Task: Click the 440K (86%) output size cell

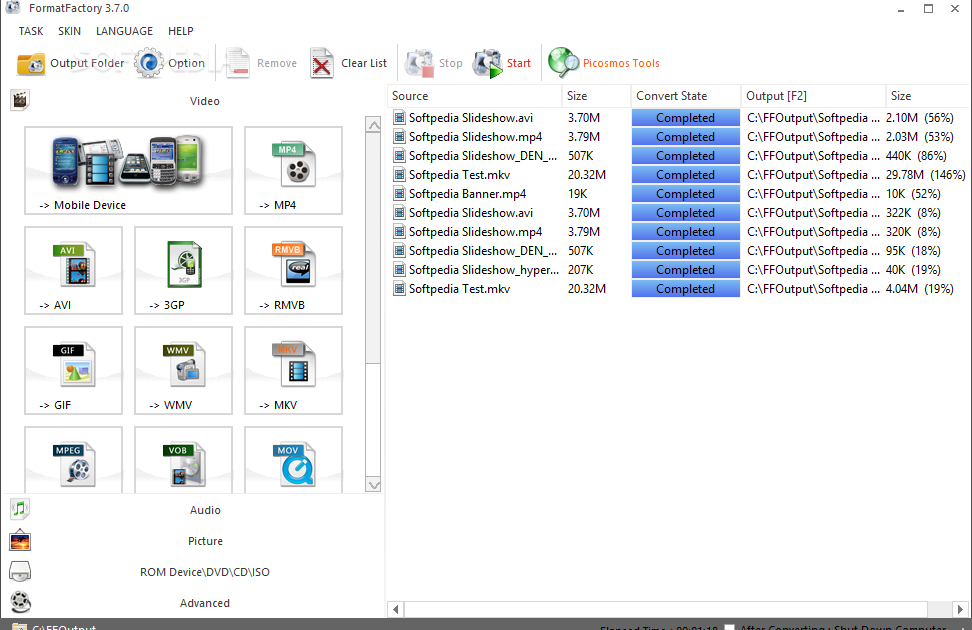Action: 916,156
